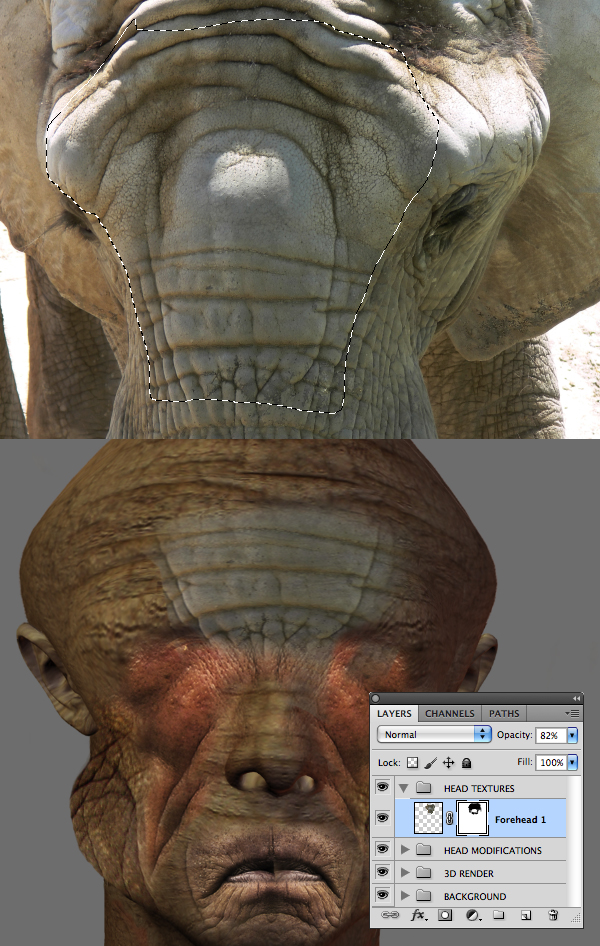Click the BACKGROUND folder icon

click(424, 896)
